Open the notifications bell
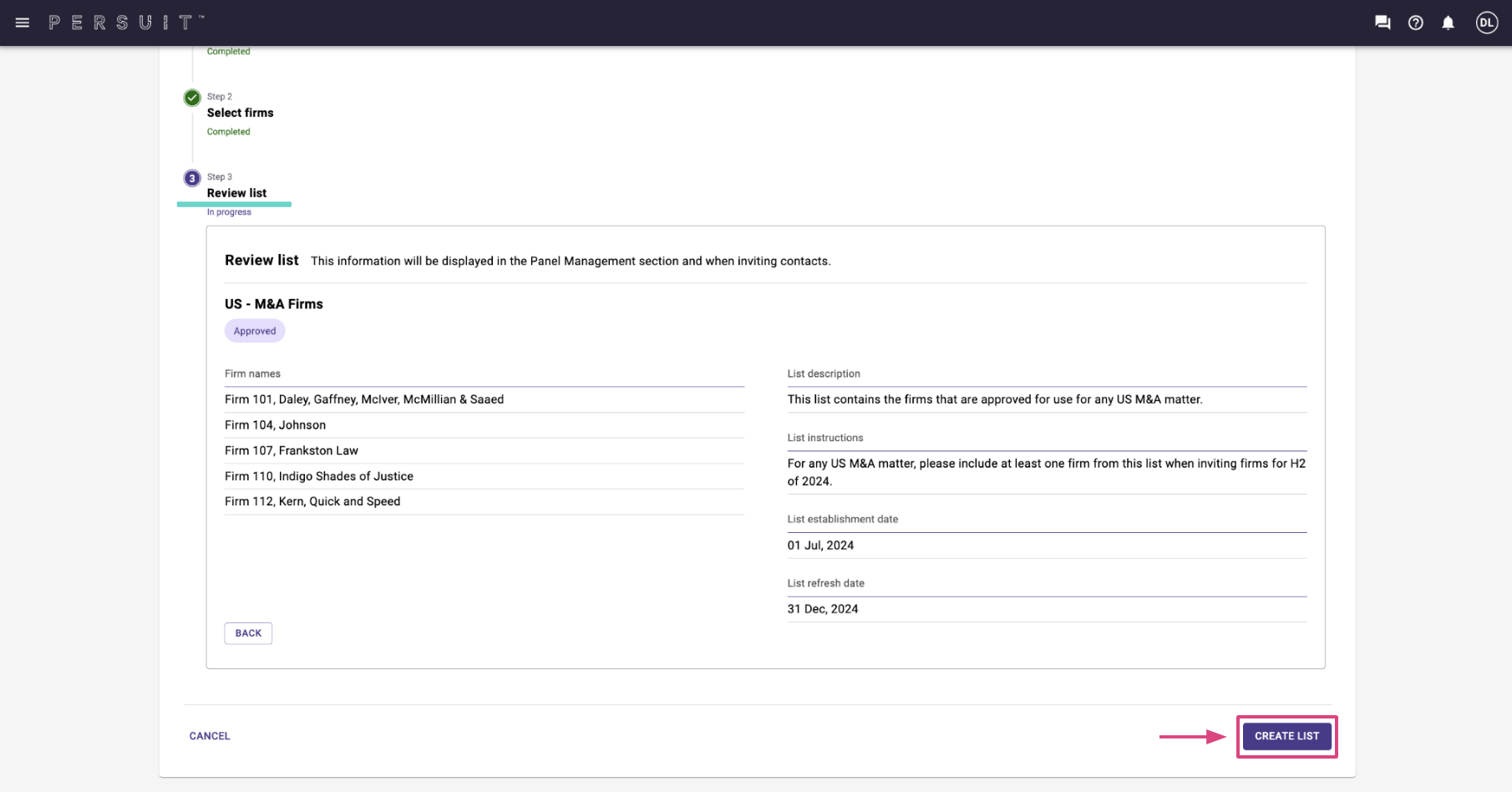This screenshot has height=792, width=1512. pos(1448,23)
